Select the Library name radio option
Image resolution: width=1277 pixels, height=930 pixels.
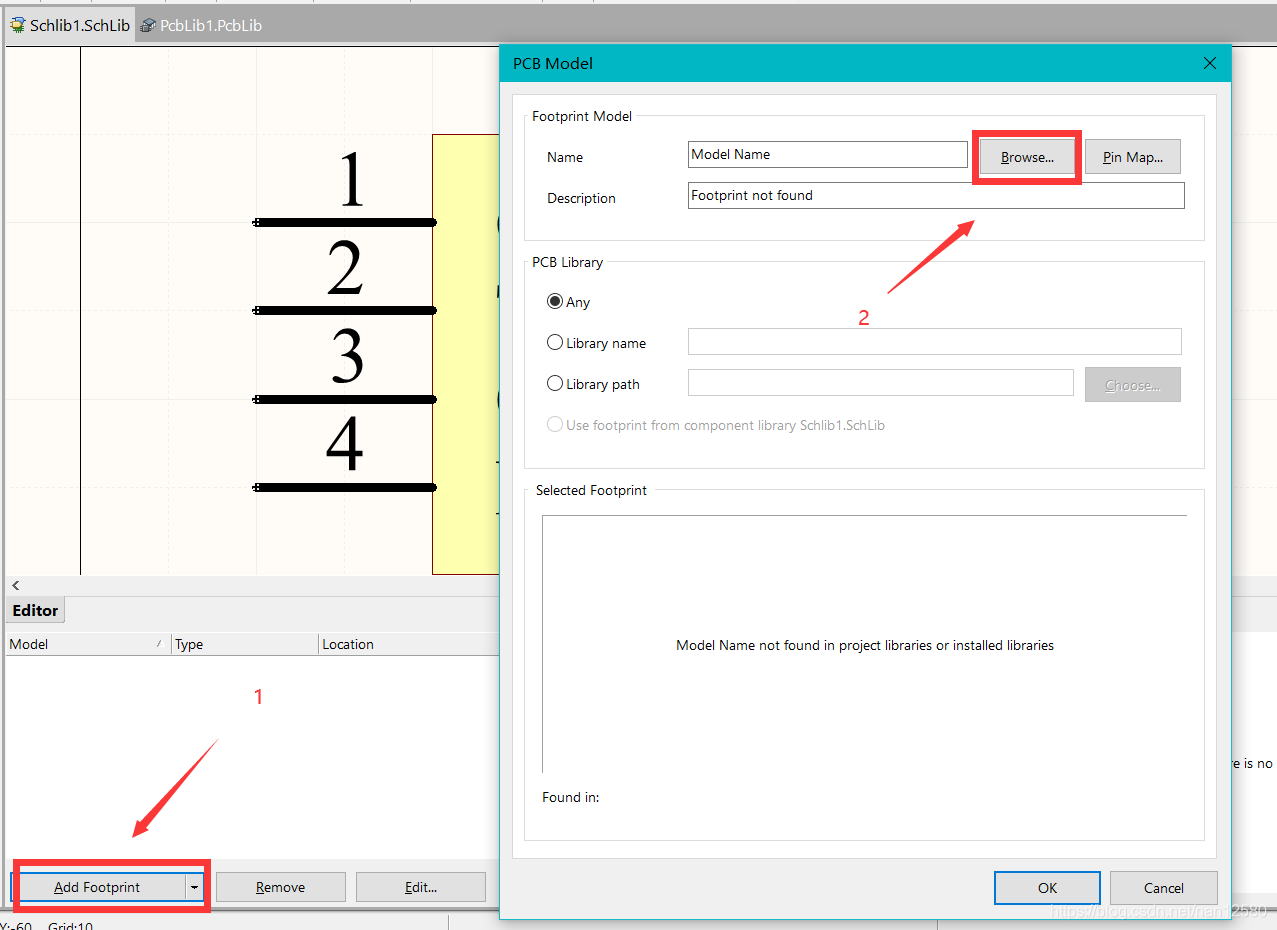pos(597,343)
